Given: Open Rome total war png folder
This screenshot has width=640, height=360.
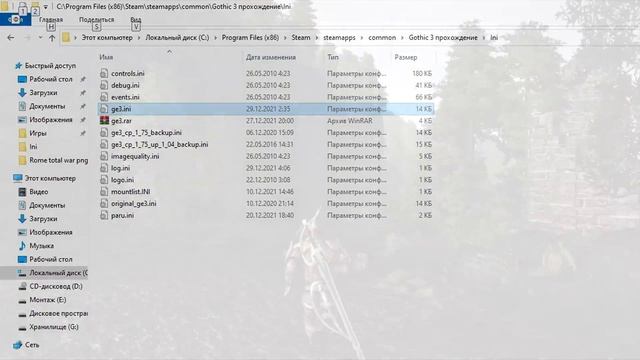Looking at the screenshot, I should point(58,160).
